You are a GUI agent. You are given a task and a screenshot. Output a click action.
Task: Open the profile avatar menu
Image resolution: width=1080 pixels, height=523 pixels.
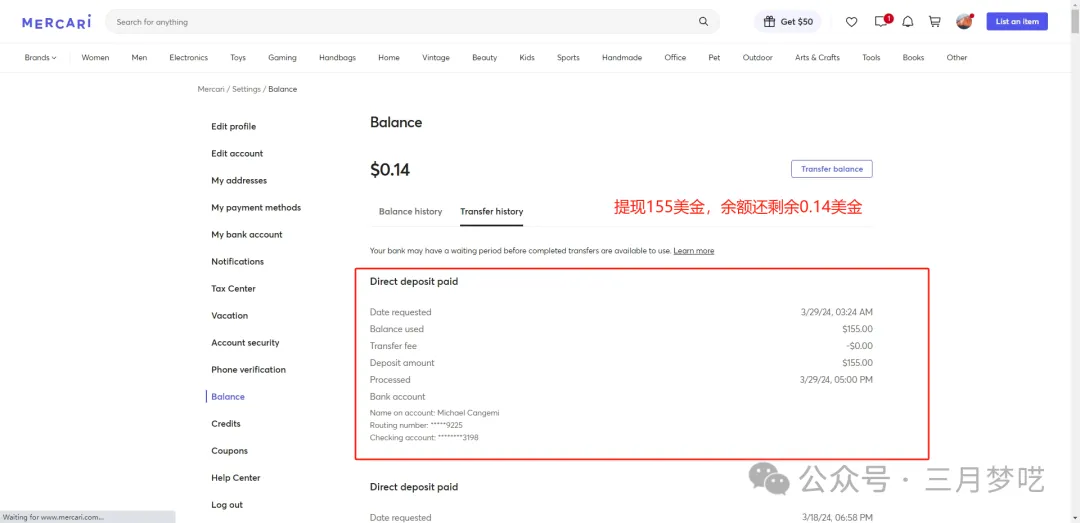(x=964, y=21)
